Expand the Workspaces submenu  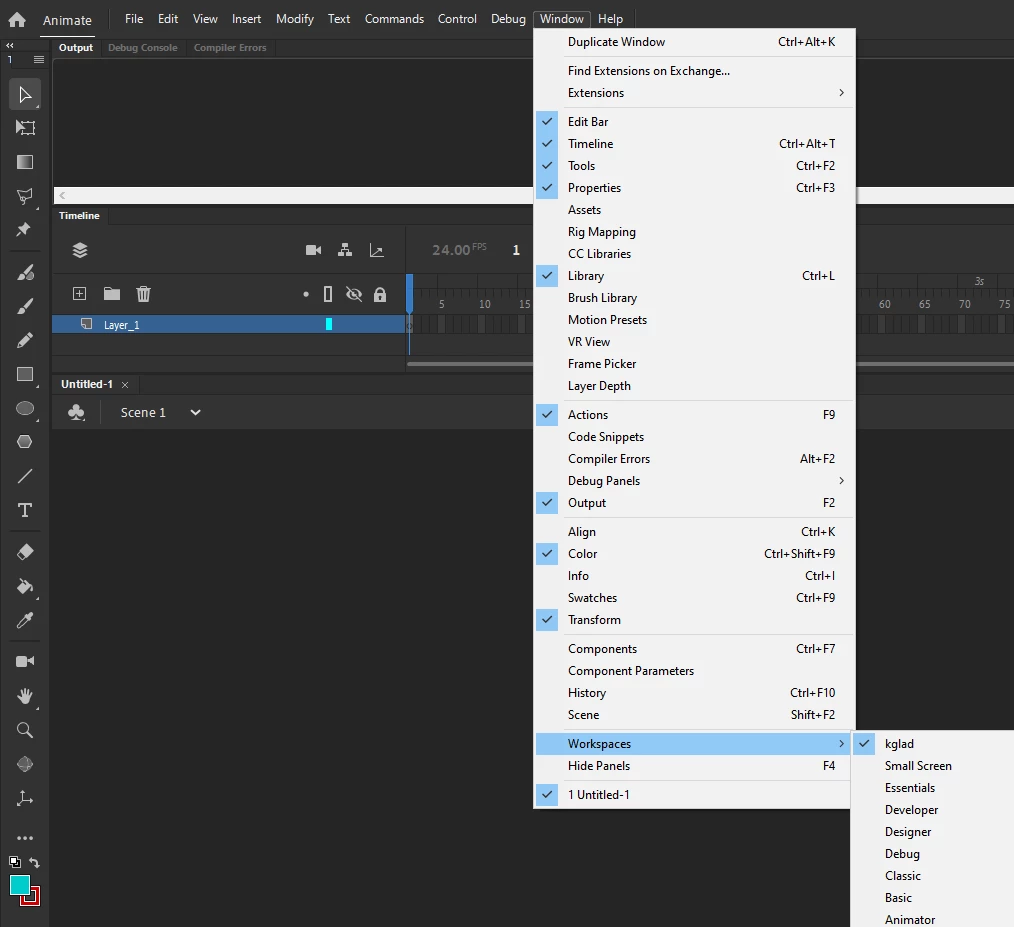[693, 744]
